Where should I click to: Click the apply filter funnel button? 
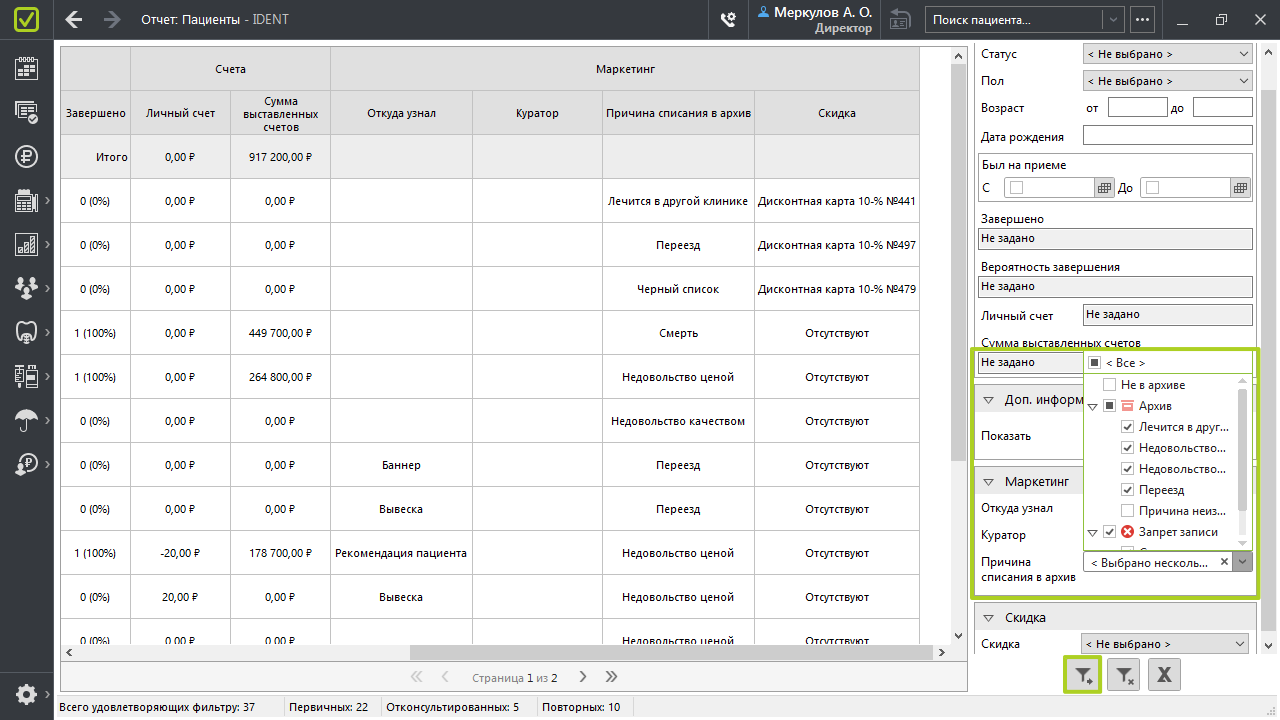[x=1083, y=675]
